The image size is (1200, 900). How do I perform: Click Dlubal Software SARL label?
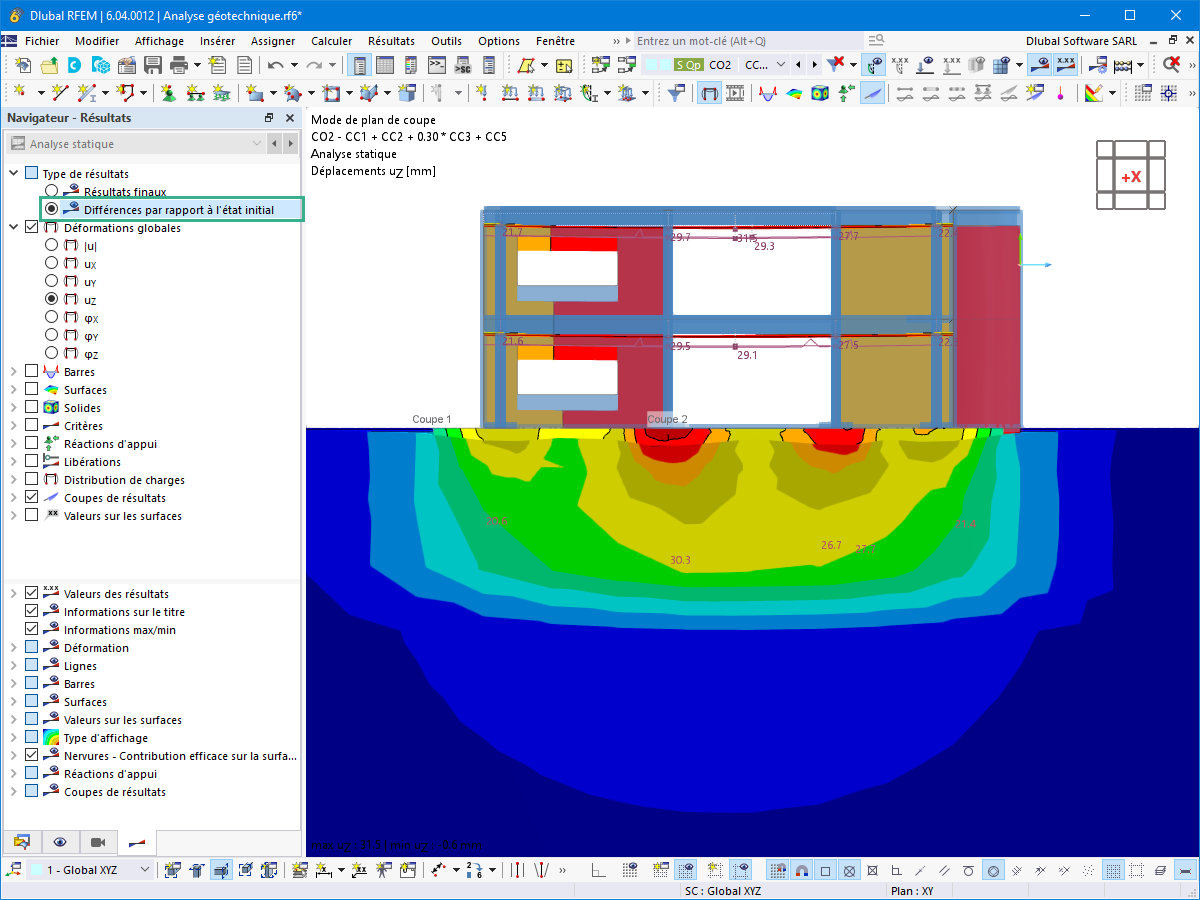click(x=1081, y=41)
